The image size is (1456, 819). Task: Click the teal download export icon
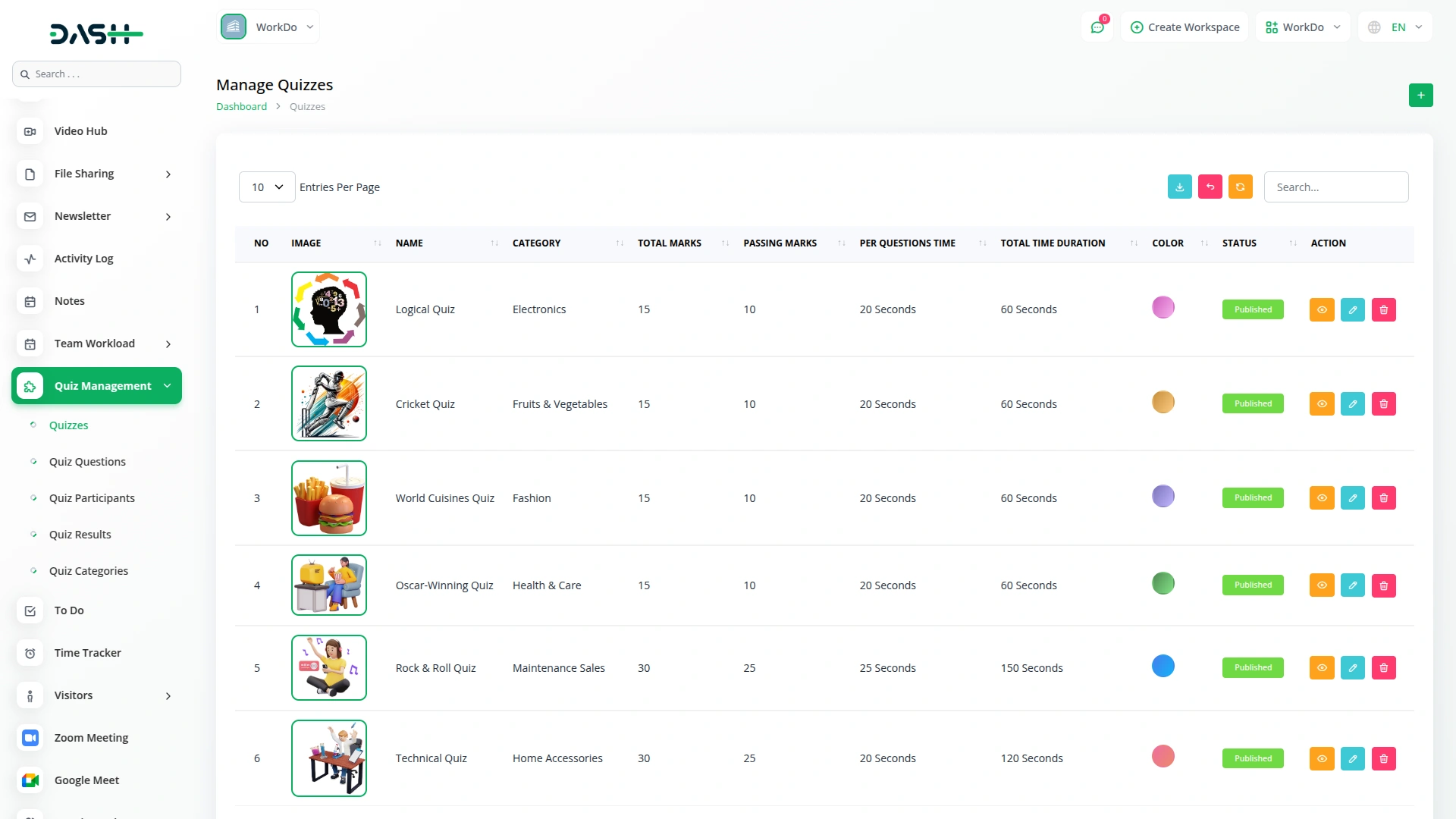tap(1179, 187)
